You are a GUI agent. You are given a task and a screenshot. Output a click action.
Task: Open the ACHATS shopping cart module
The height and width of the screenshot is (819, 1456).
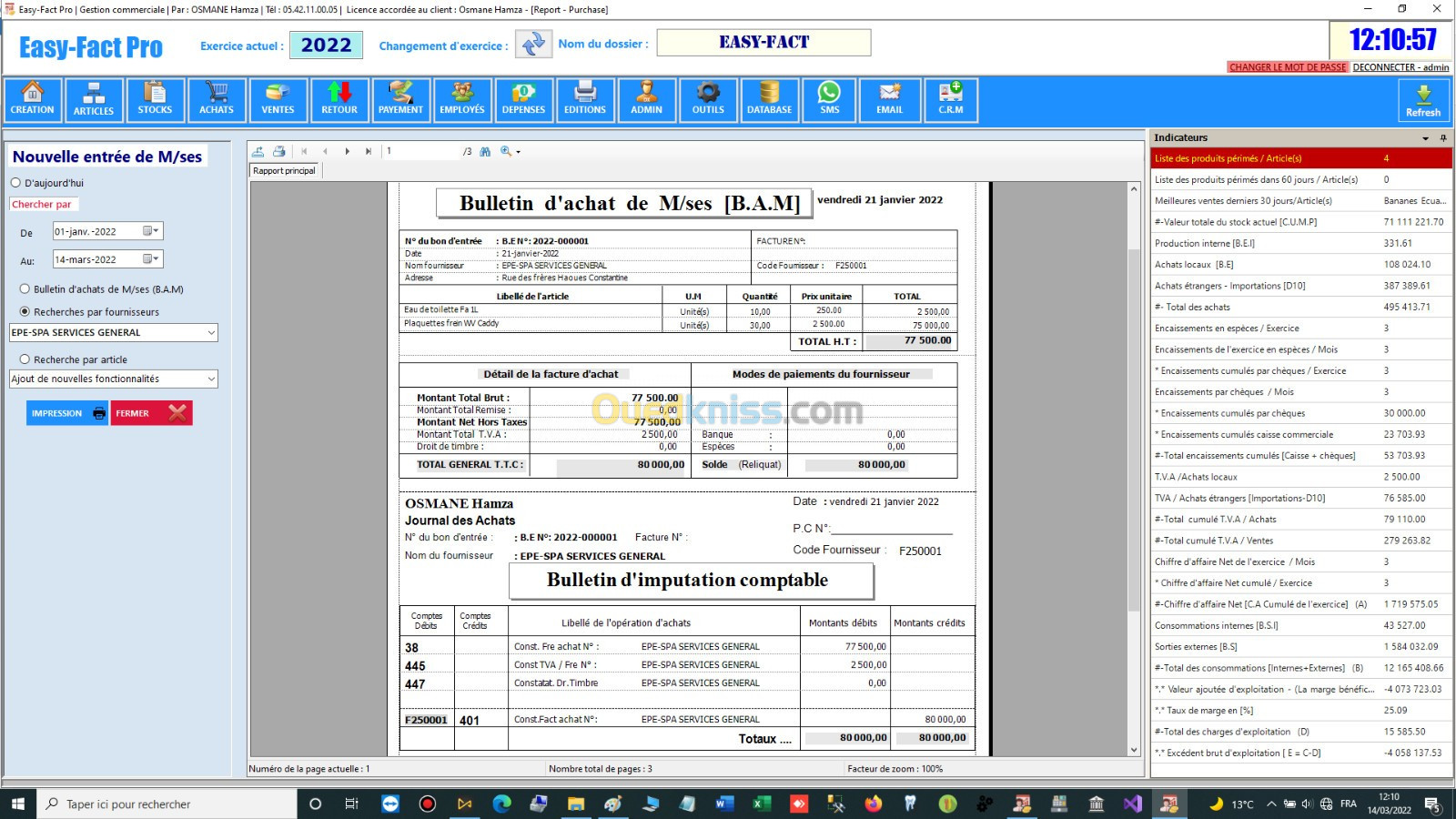tap(217, 100)
